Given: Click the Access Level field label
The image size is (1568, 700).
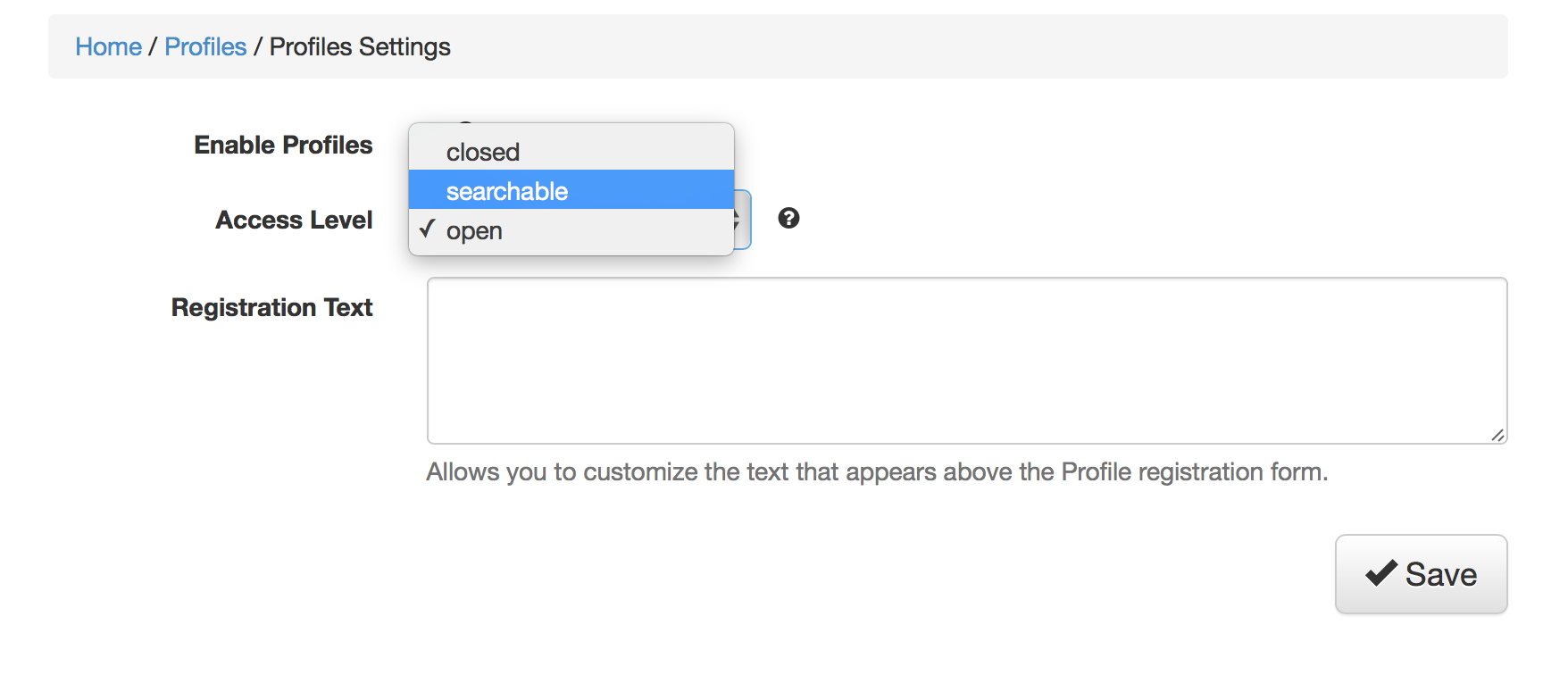Looking at the screenshot, I should (x=294, y=220).
